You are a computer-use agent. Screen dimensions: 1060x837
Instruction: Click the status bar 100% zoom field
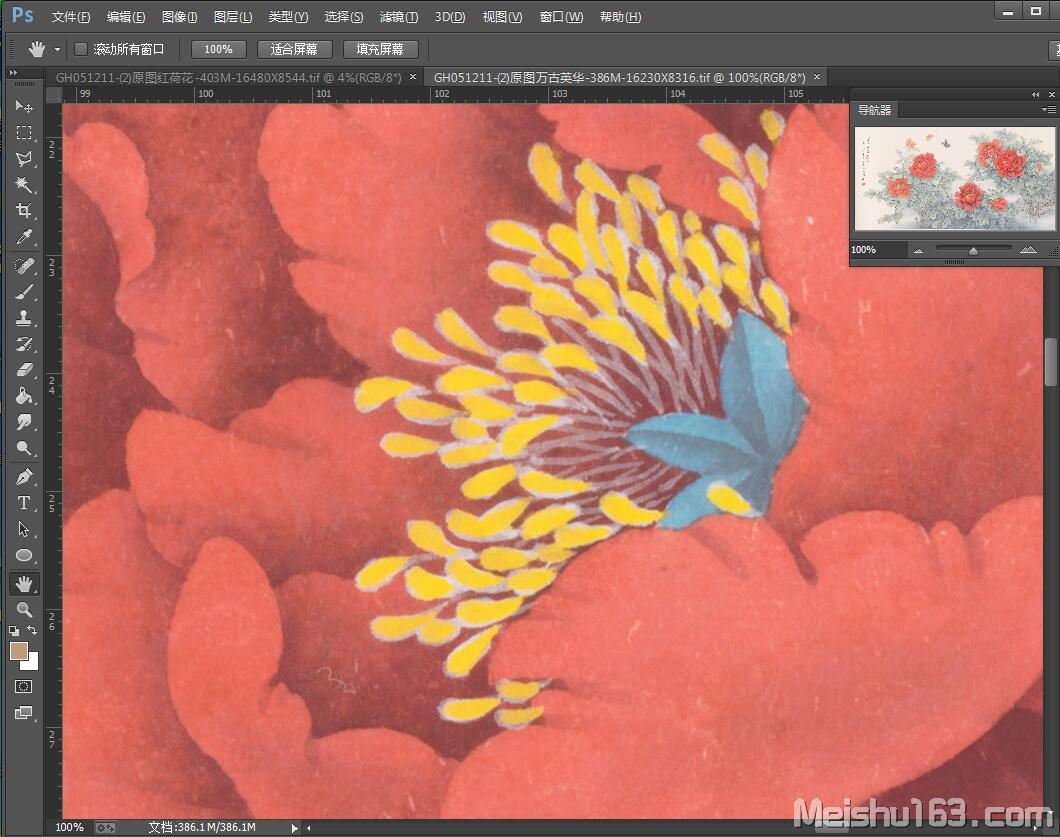click(x=69, y=828)
